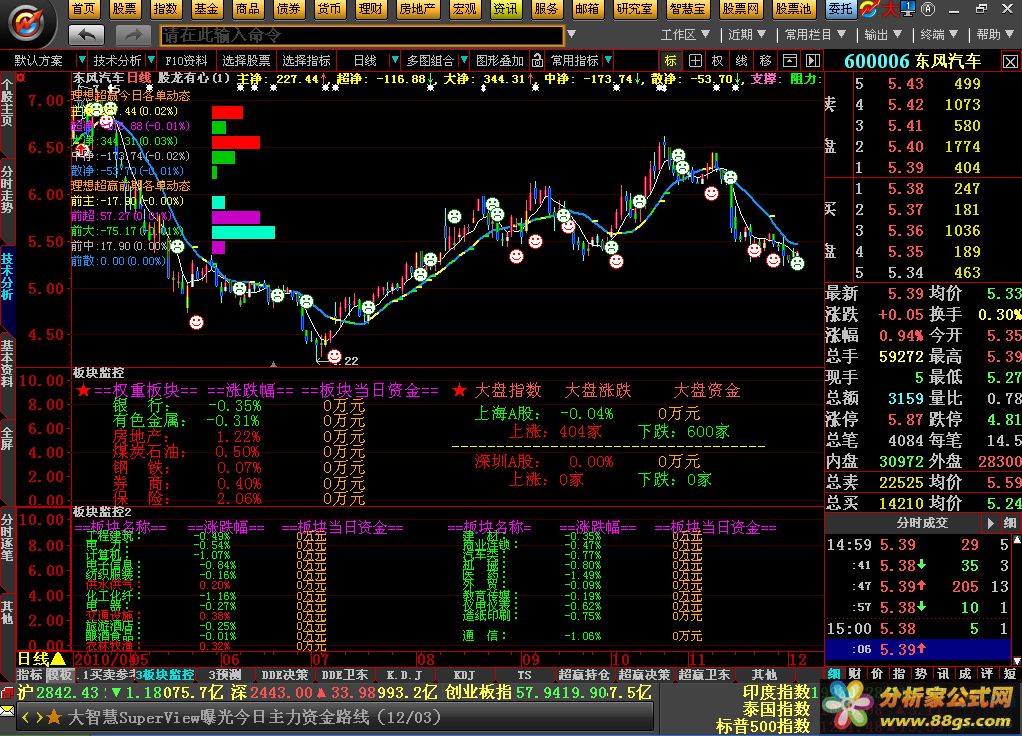Click the 细 button beside 分时成交

click(1010, 523)
